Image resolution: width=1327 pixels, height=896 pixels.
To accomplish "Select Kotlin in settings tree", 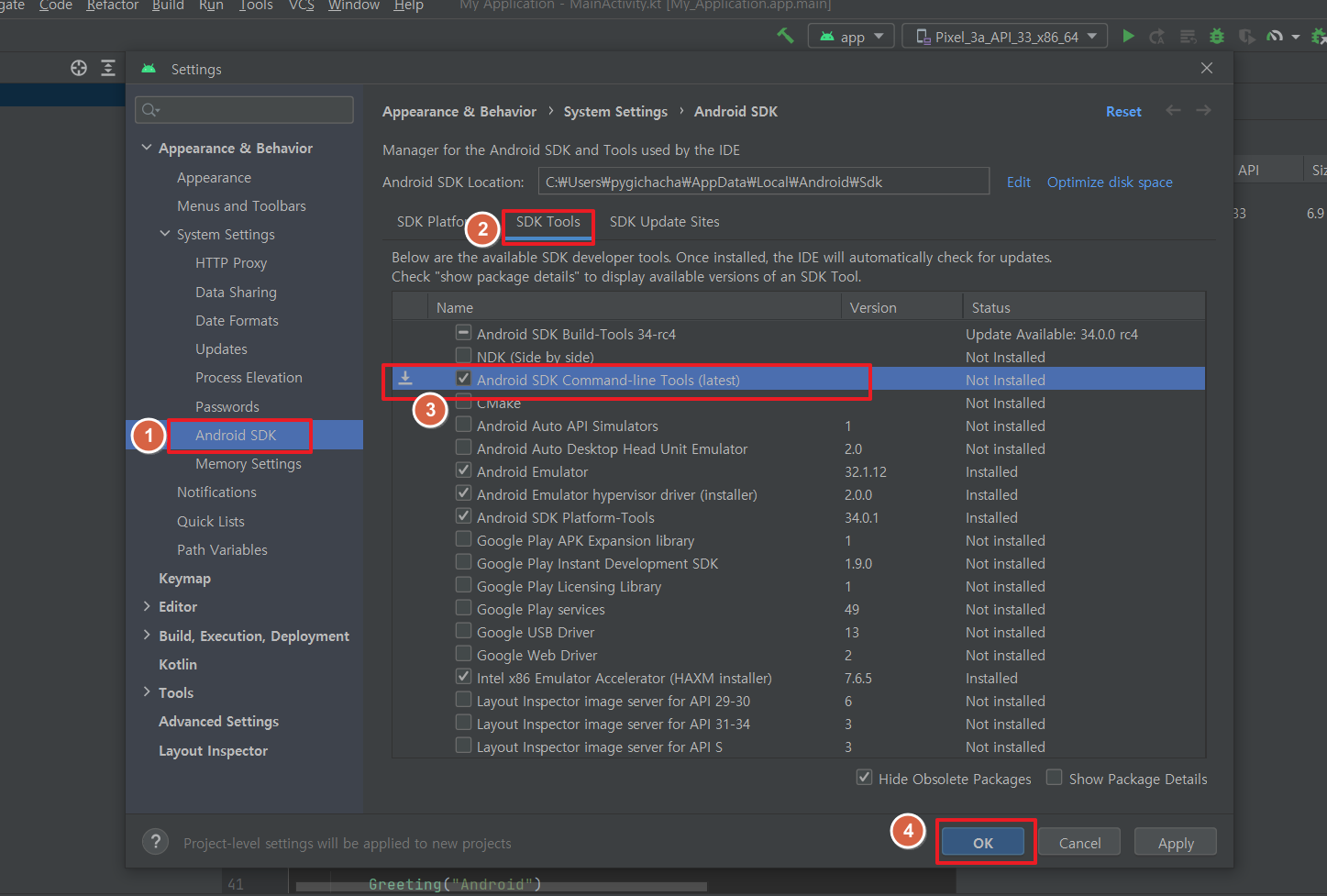I will point(178,664).
